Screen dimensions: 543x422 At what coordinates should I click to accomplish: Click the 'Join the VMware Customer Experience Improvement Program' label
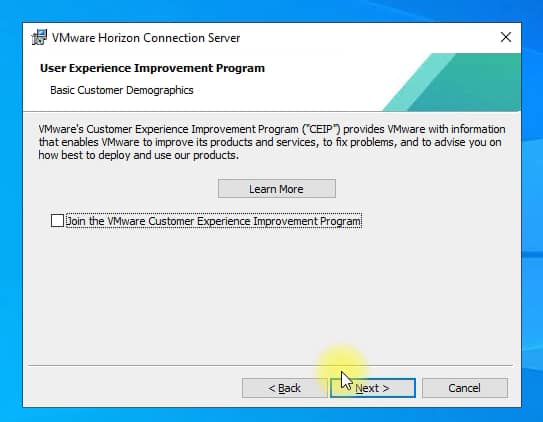pos(213,221)
